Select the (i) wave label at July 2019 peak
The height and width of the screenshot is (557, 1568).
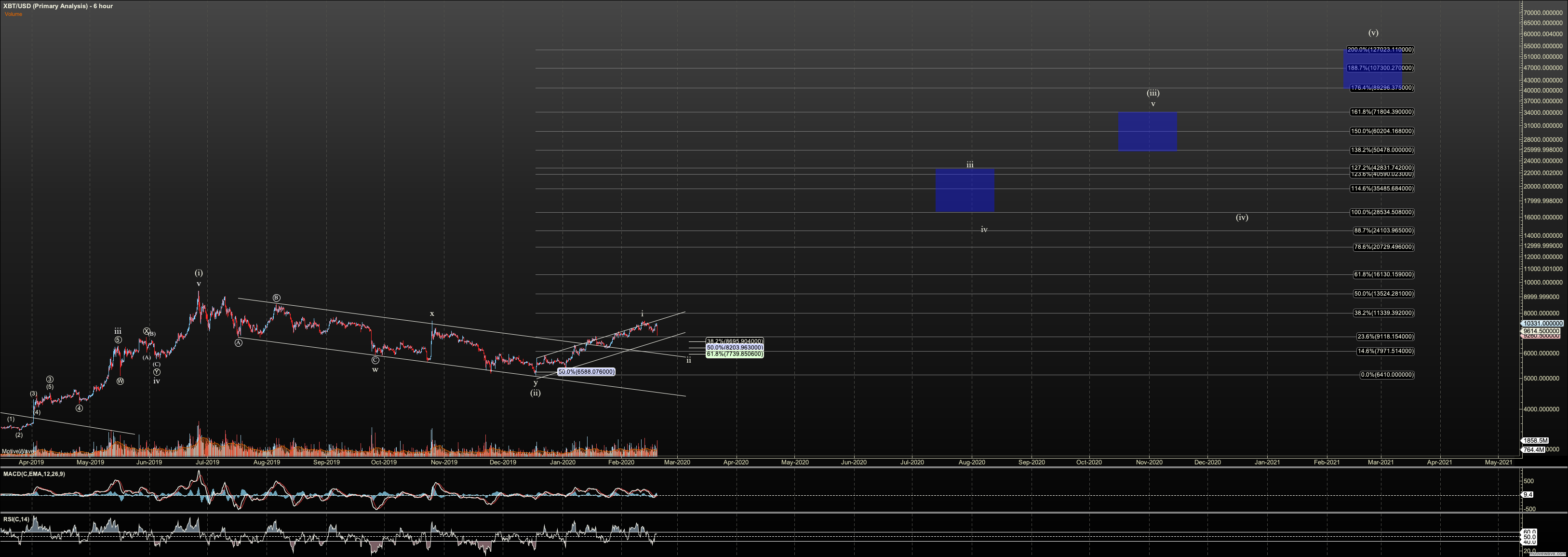click(x=199, y=273)
